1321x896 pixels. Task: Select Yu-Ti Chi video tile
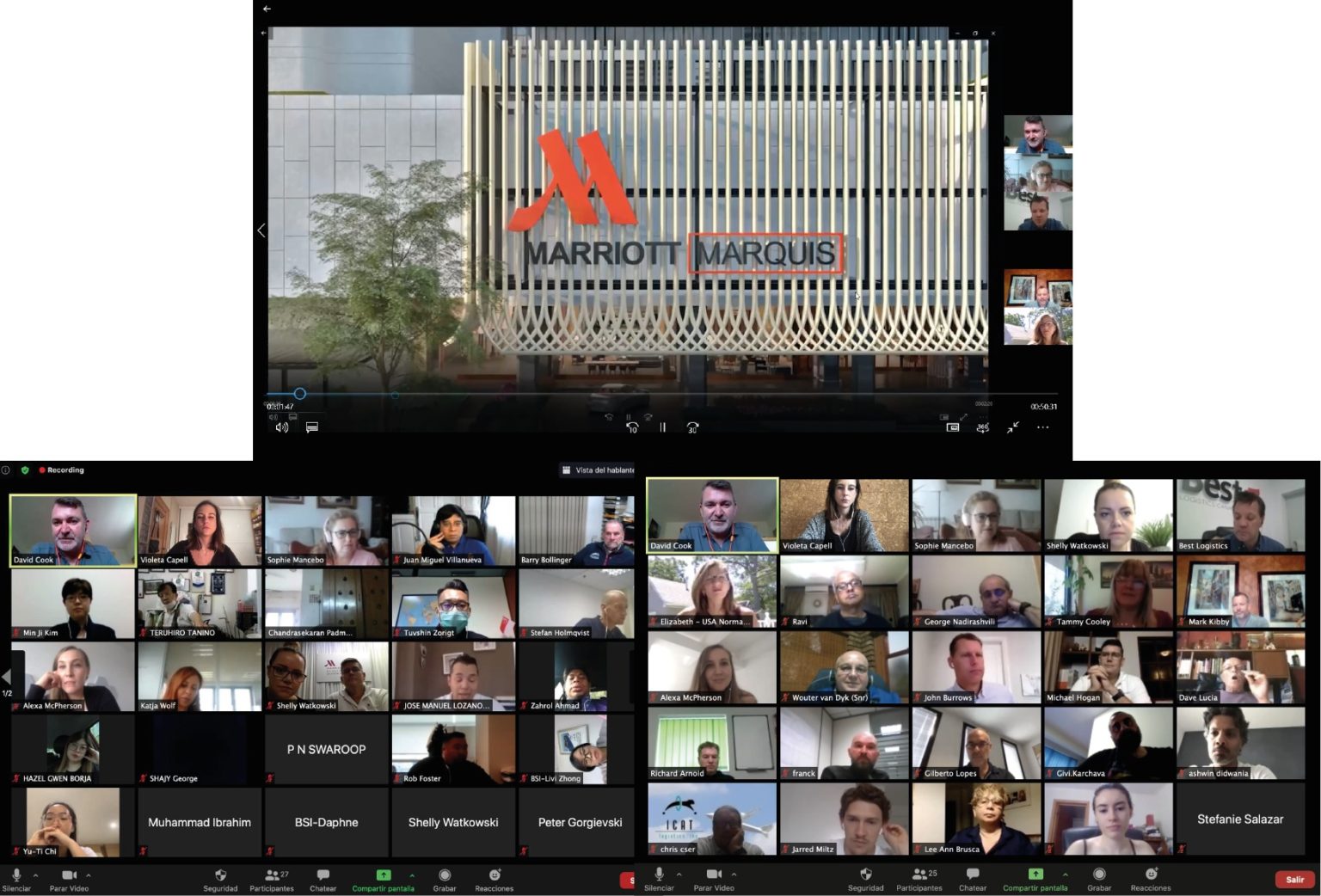pos(72,822)
